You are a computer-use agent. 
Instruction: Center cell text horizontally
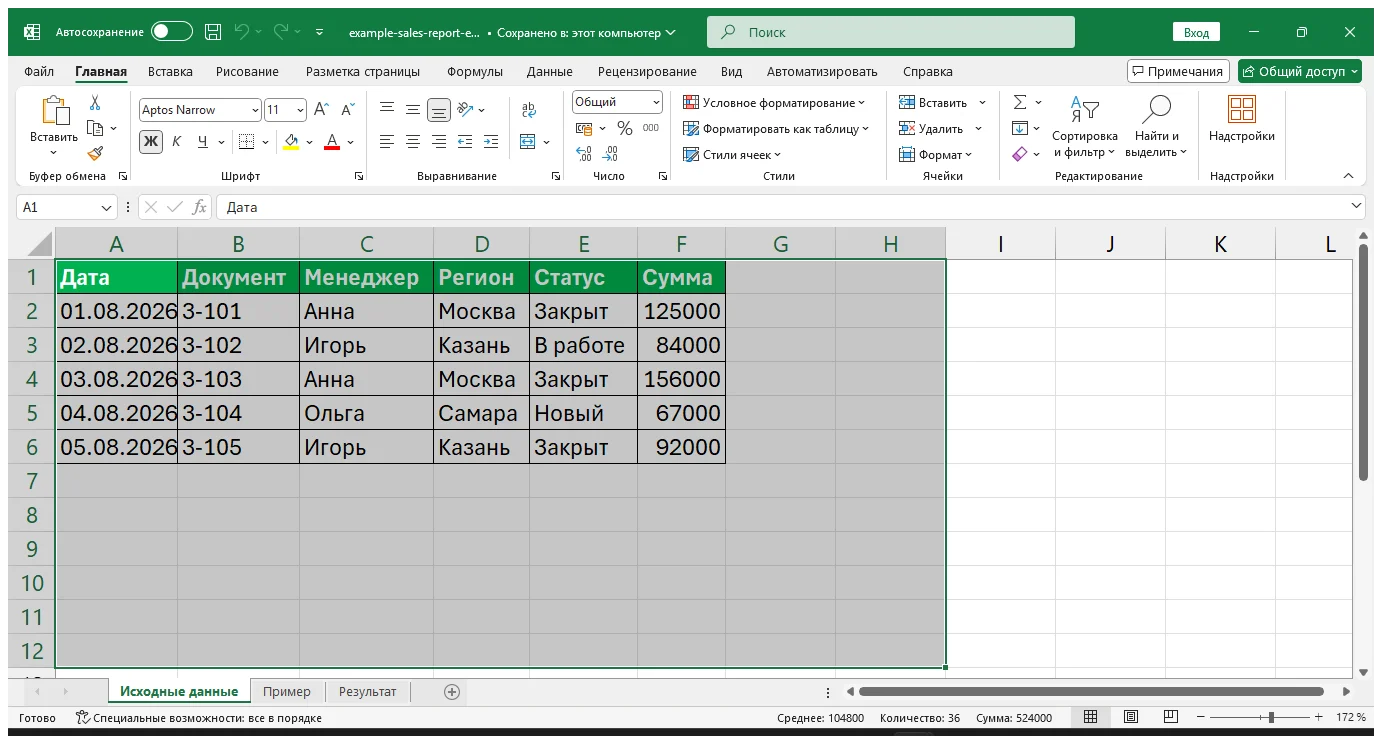pos(412,142)
